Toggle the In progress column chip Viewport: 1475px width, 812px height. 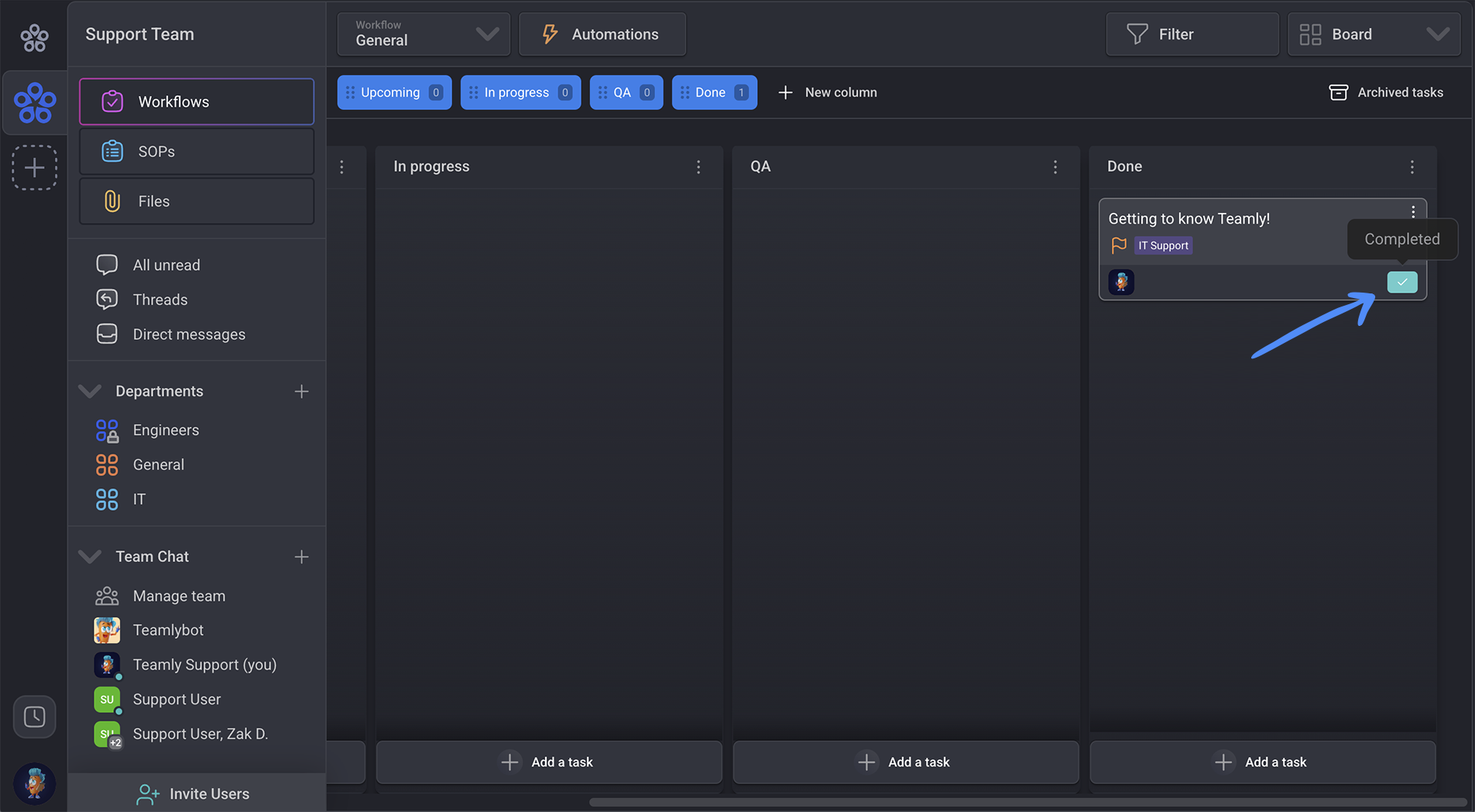click(520, 92)
